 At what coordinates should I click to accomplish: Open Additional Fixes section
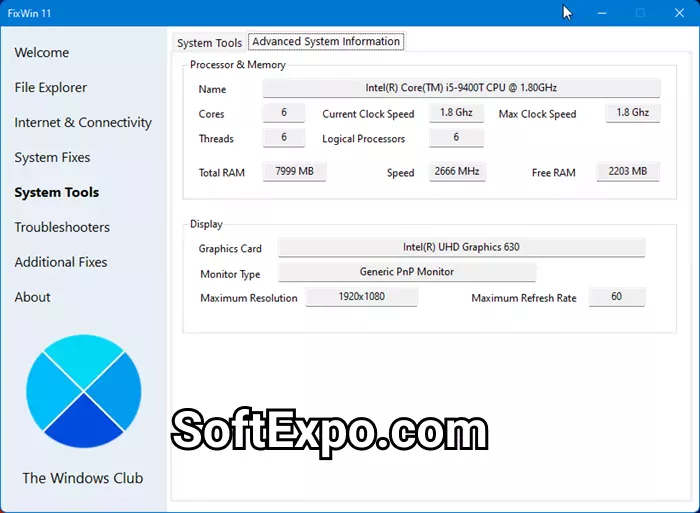coord(61,262)
